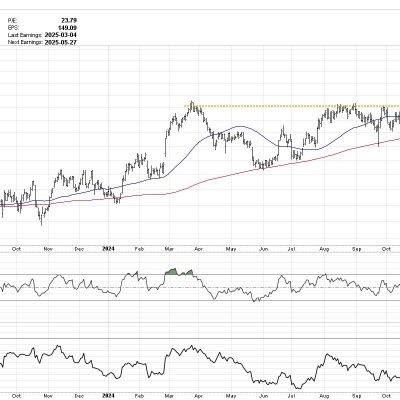Click the Jun label beneath the price chart
Screen dimensions: 400x400
coord(264,249)
